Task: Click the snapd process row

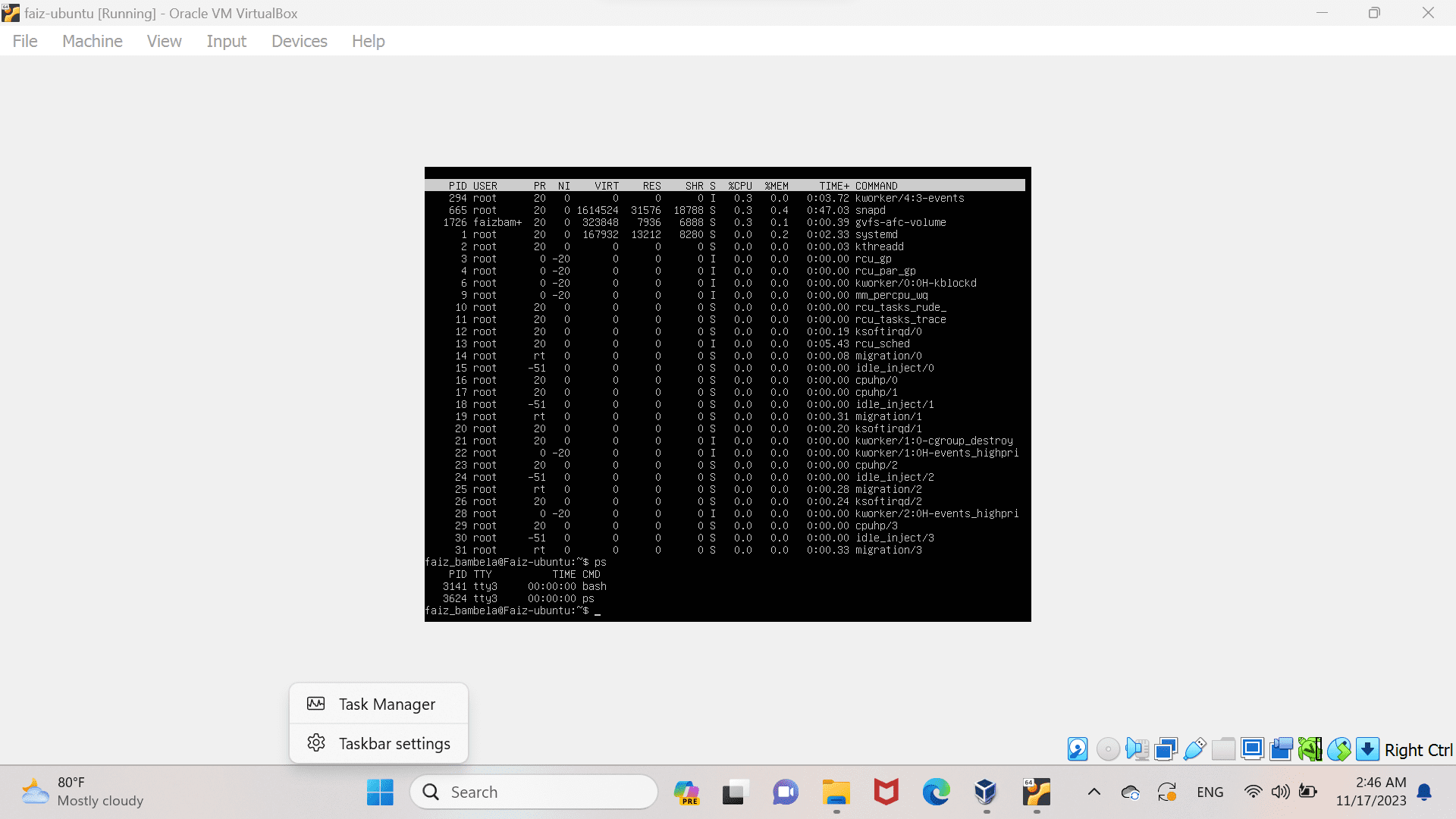Action: click(725, 210)
